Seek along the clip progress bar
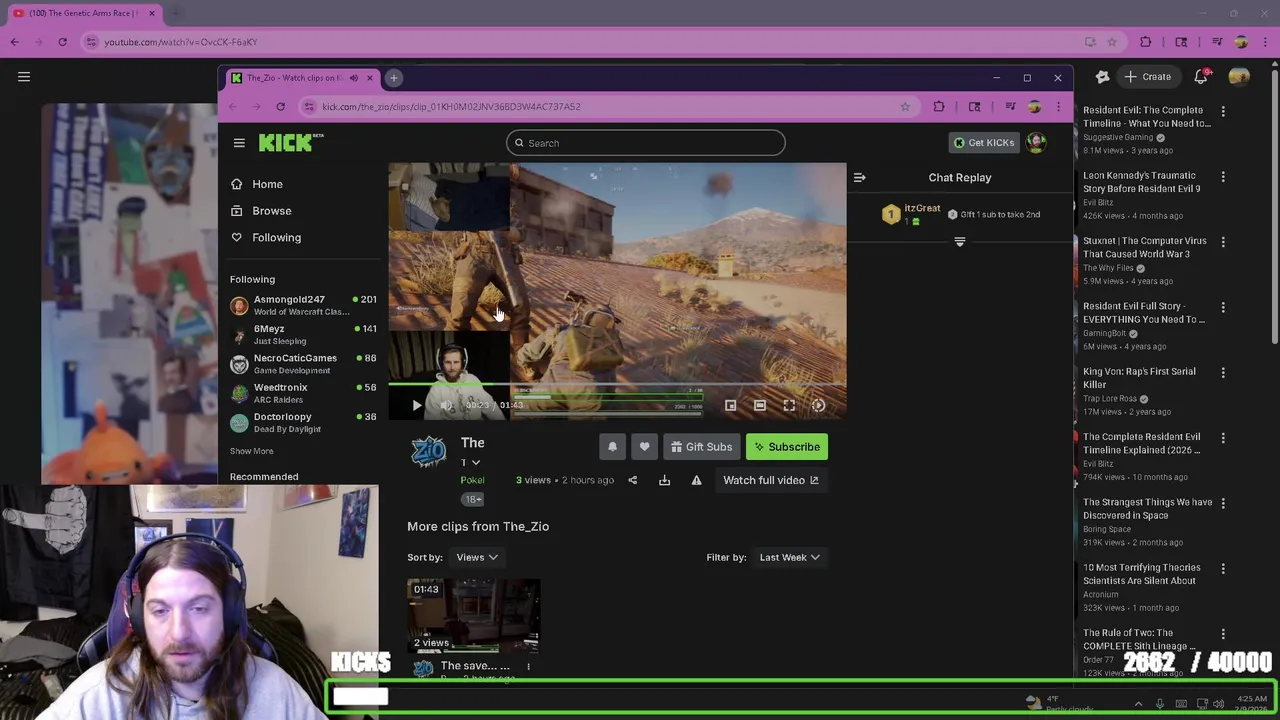This screenshot has width=1280, height=720. pyautogui.click(x=617, y=384)
